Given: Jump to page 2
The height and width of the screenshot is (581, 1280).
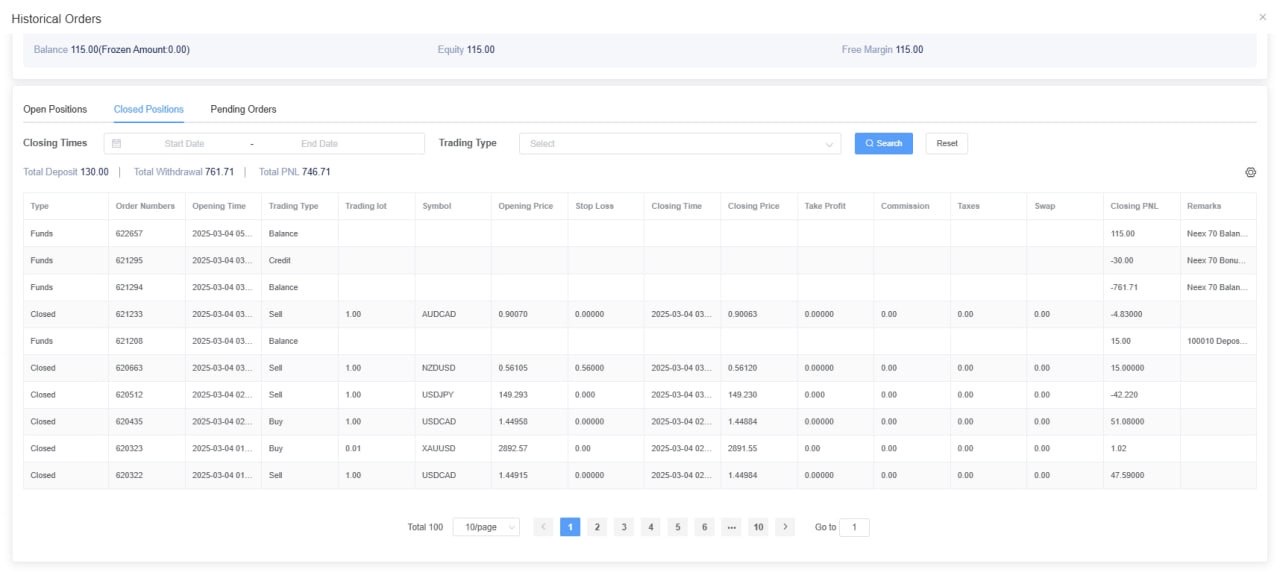Looking at the screenshot, I should pos(597,527).
